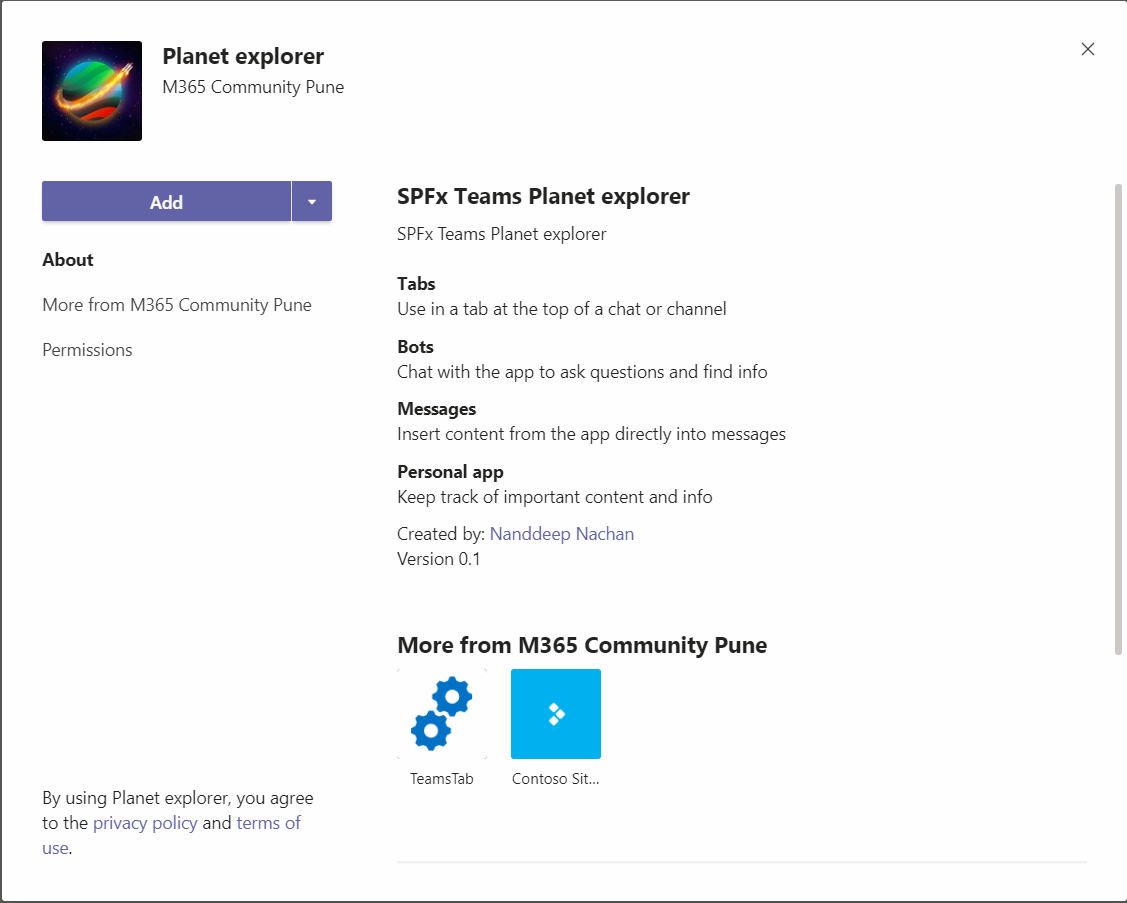The width and height of the screenshot is (1127, 903).
Task: Click the Bots capability heading
Action: click(415, 347)
